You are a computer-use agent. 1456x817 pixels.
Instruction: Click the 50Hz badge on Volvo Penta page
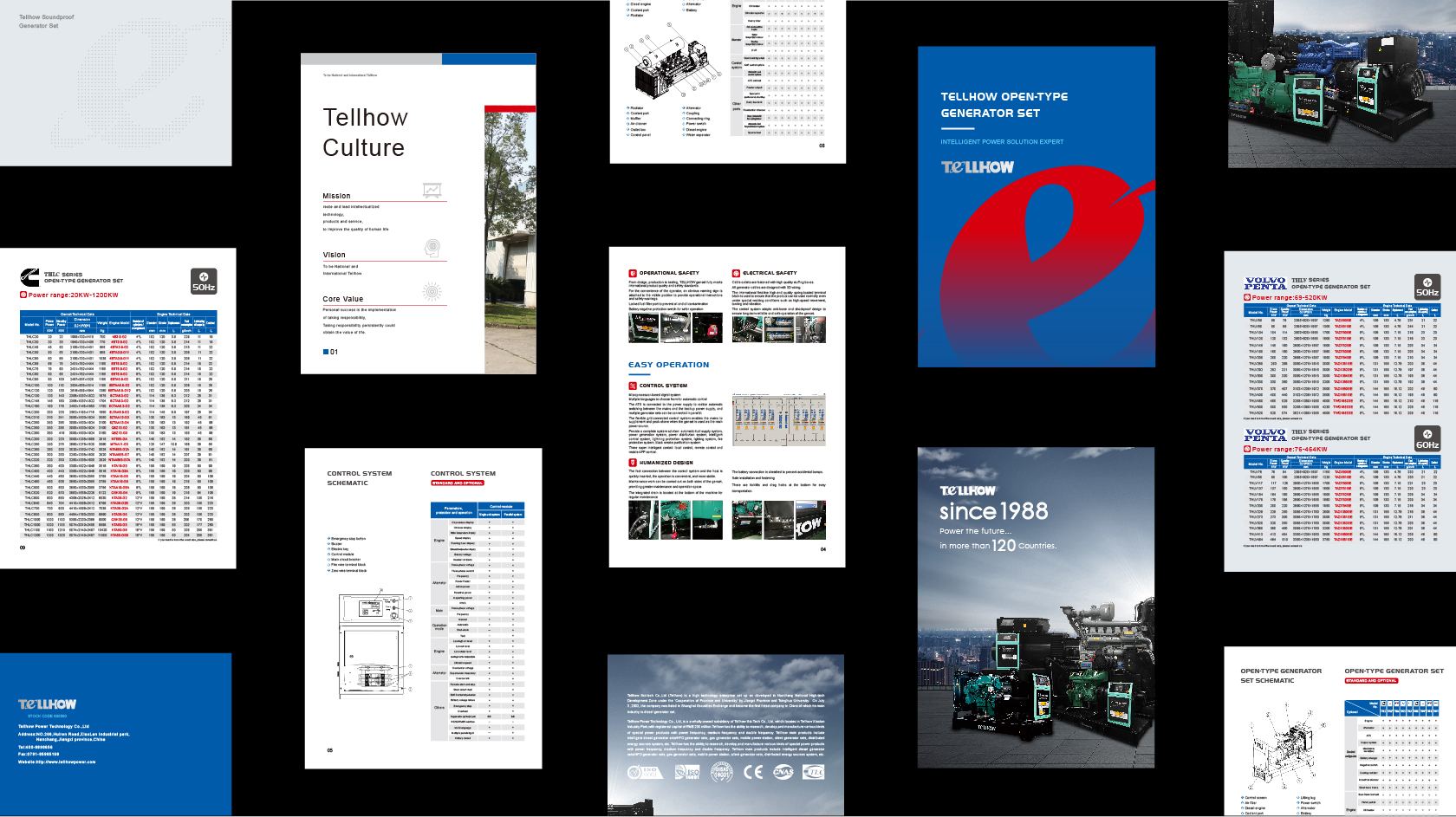(x=1427, y=287)
